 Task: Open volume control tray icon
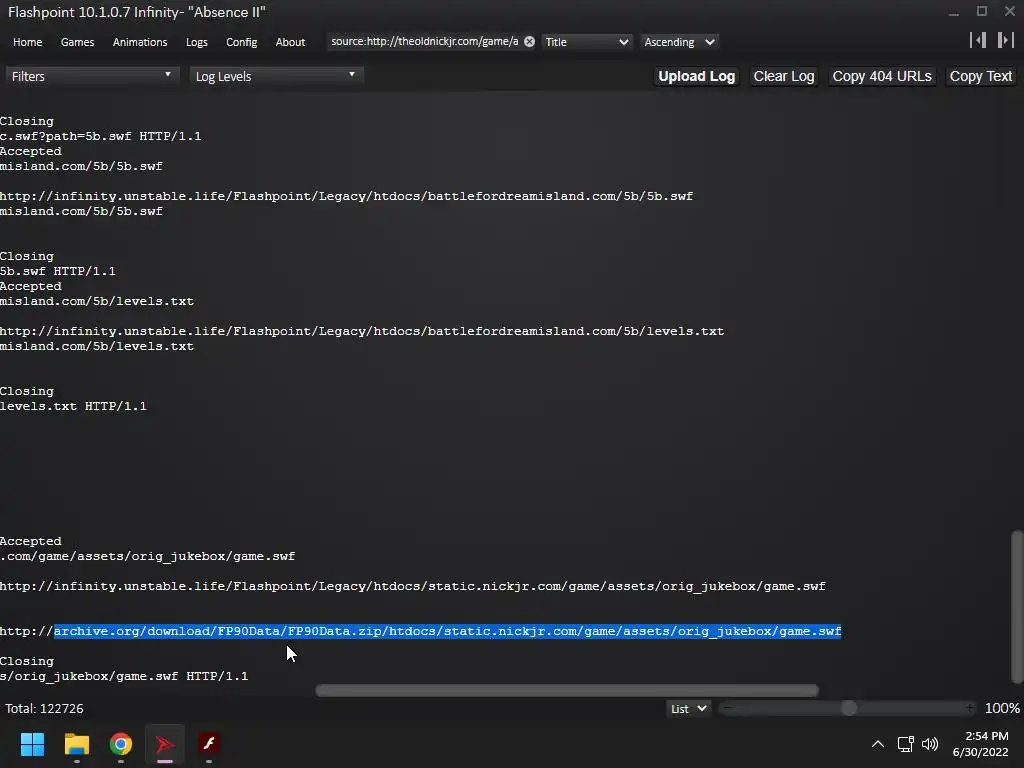tap(930, 744)
